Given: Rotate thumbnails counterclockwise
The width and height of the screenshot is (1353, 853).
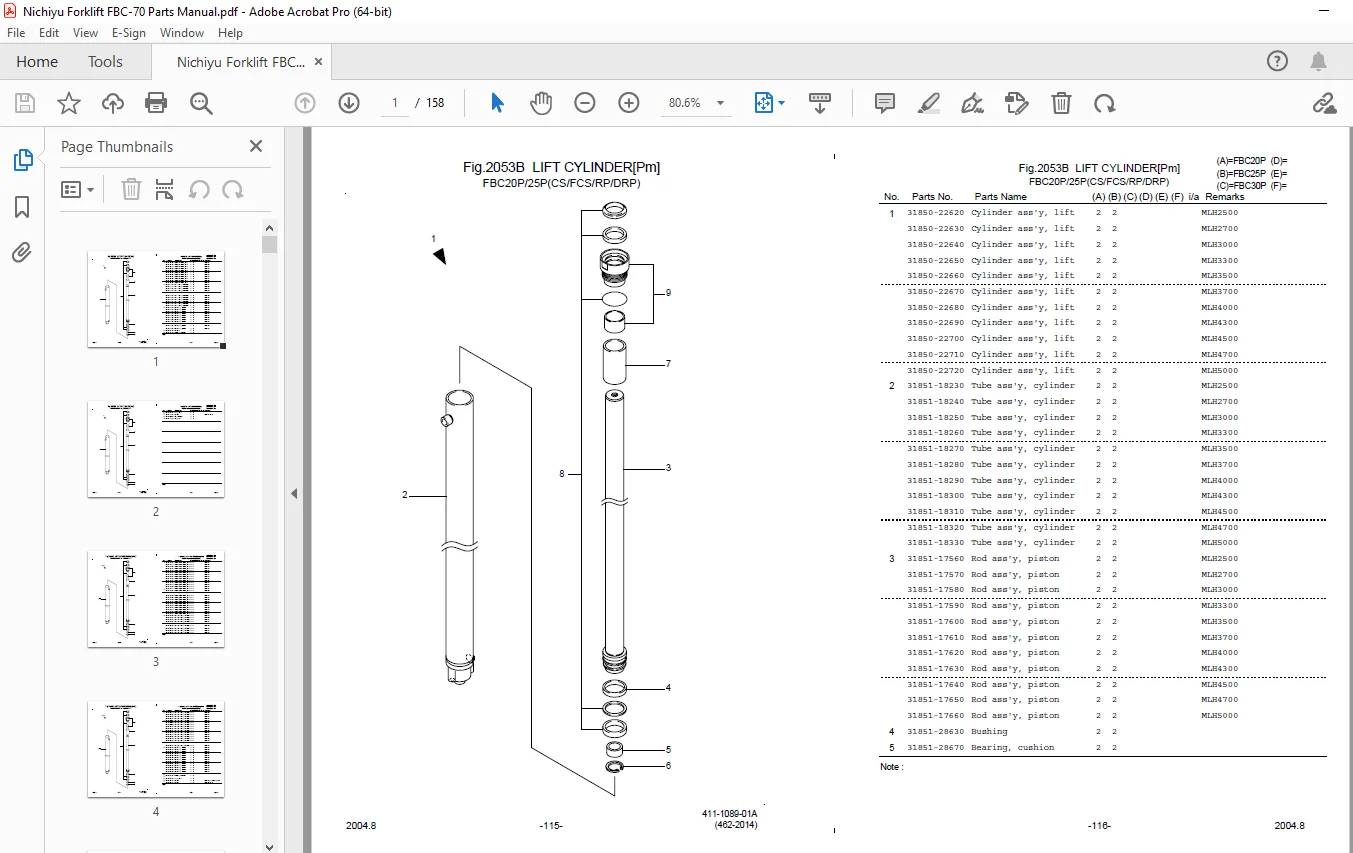Looking at the screenshot, I should click(x=199, y=189).
